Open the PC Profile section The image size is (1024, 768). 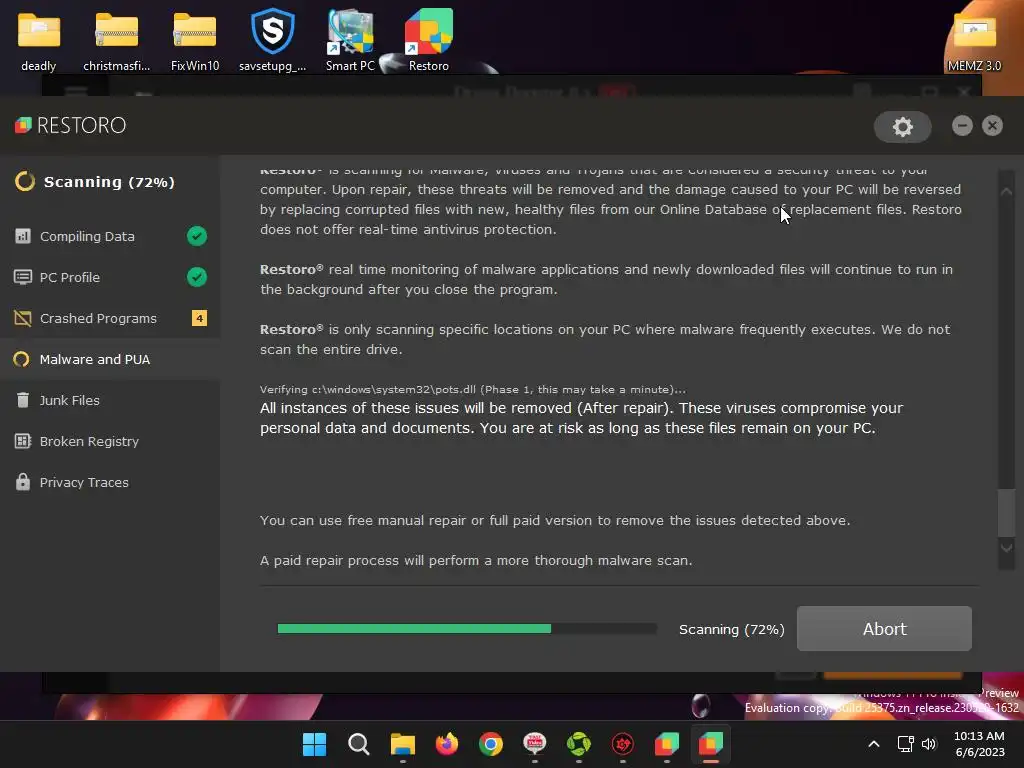[x=110, y=278]
